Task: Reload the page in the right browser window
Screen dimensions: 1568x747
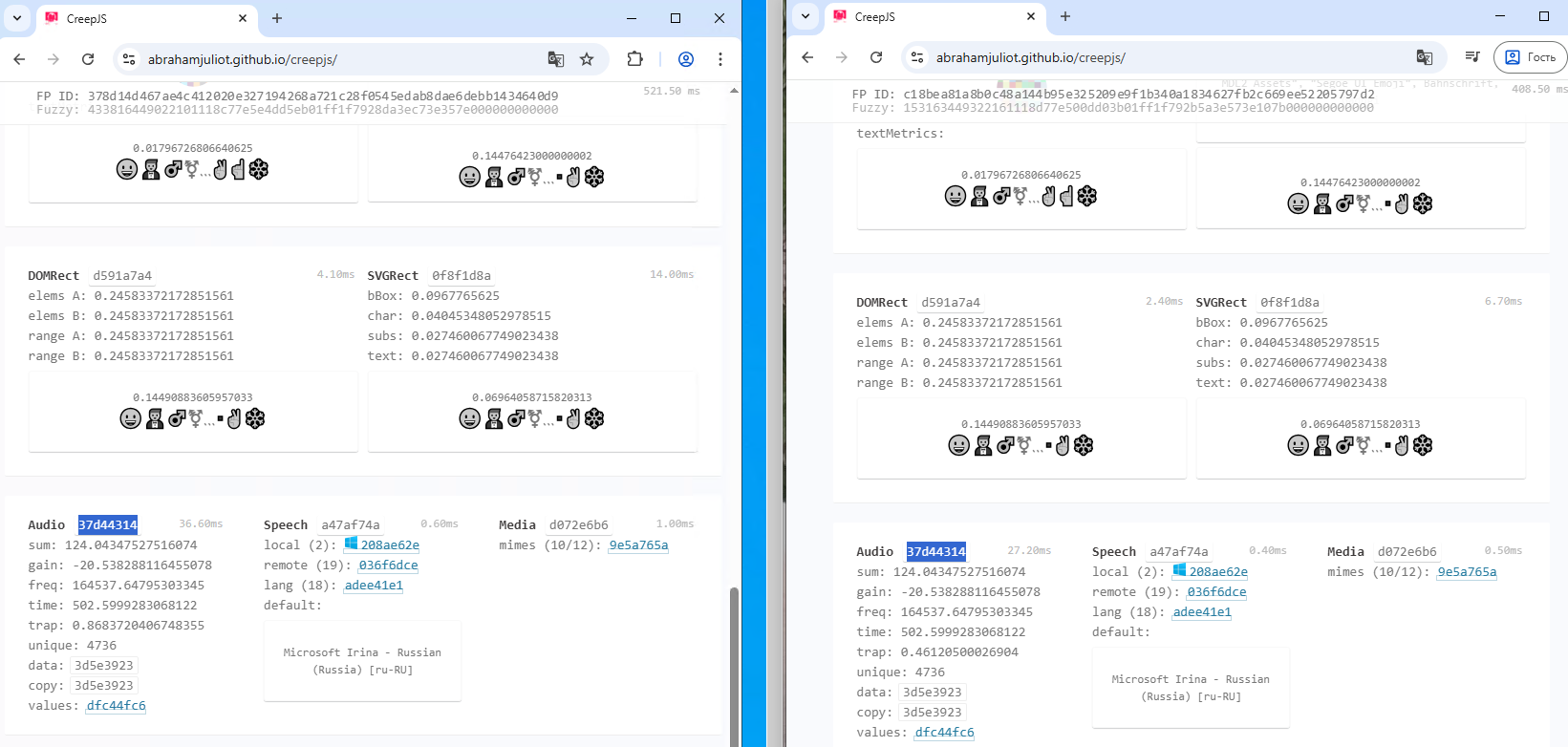Action: point(876,57)
